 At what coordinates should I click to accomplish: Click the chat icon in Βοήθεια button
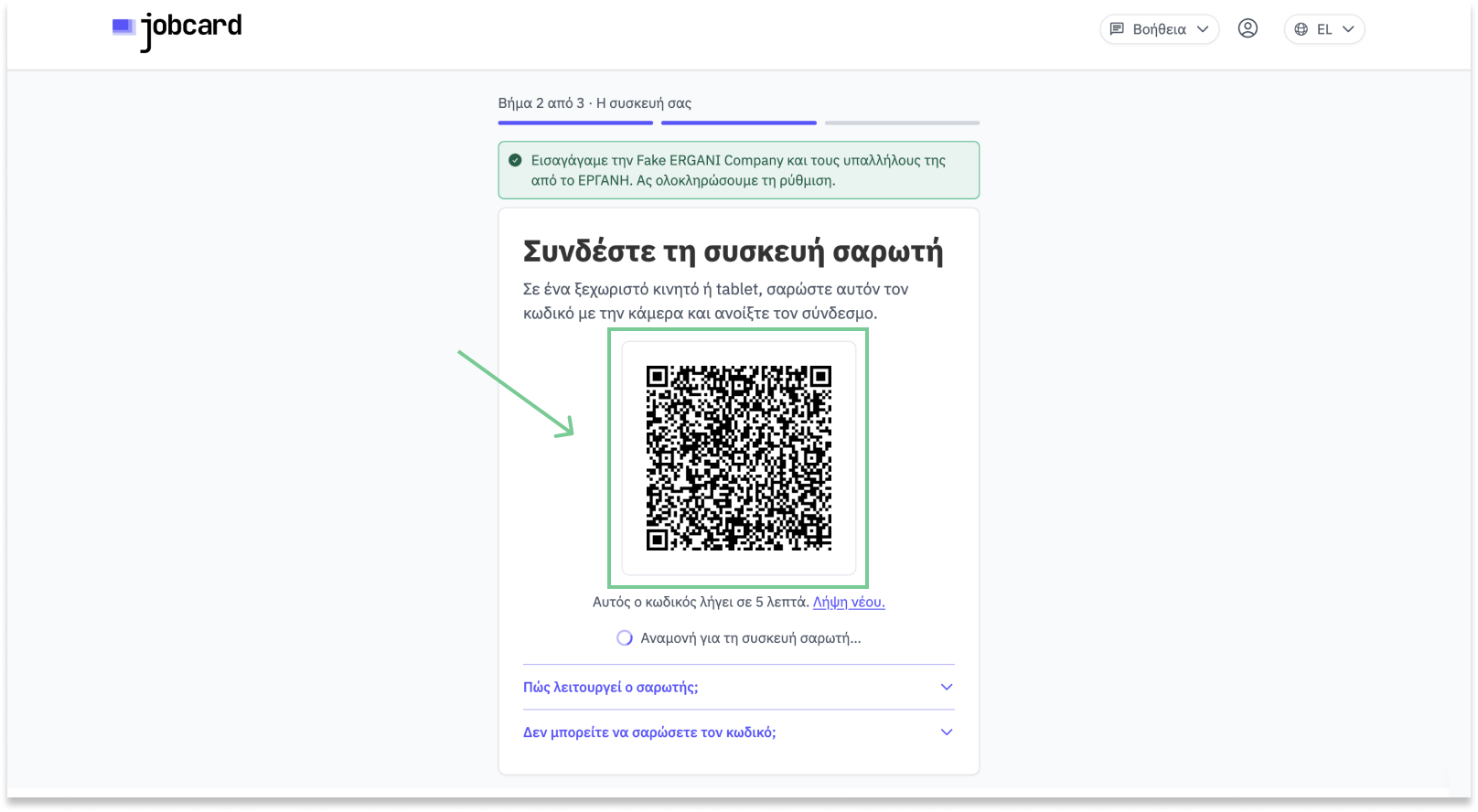[1117, 29]
